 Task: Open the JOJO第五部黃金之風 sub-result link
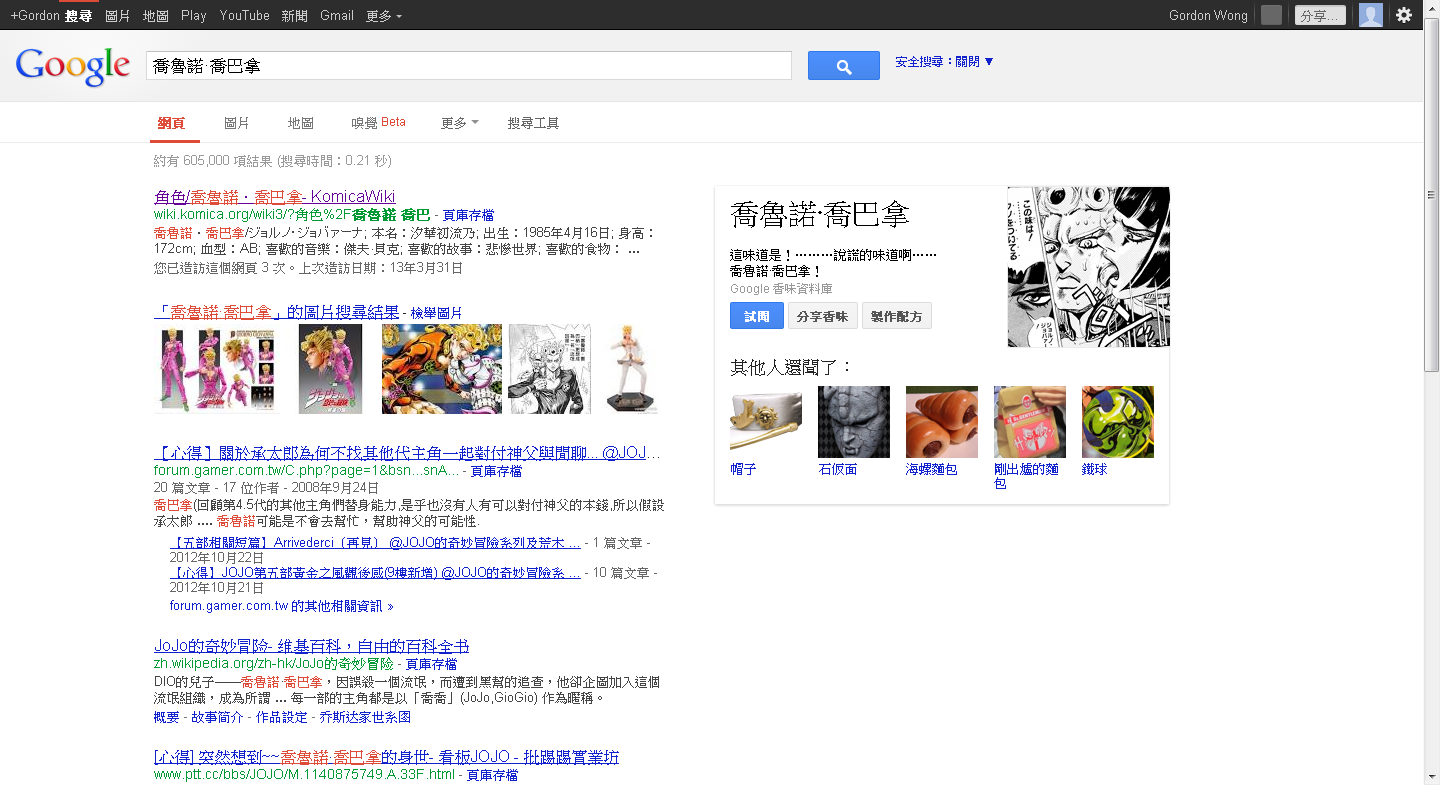[x=375, y=573]
